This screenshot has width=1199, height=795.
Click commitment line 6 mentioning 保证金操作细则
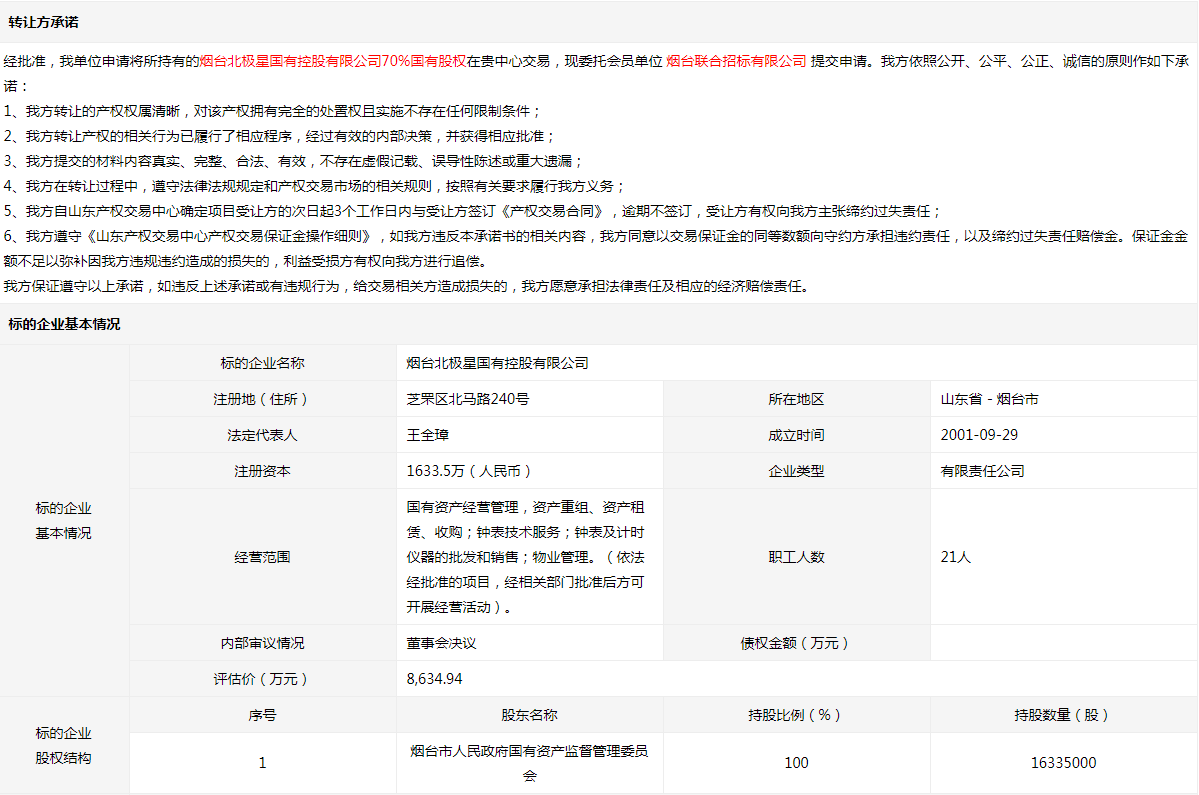pyautogui.click(x=596, y=249)
